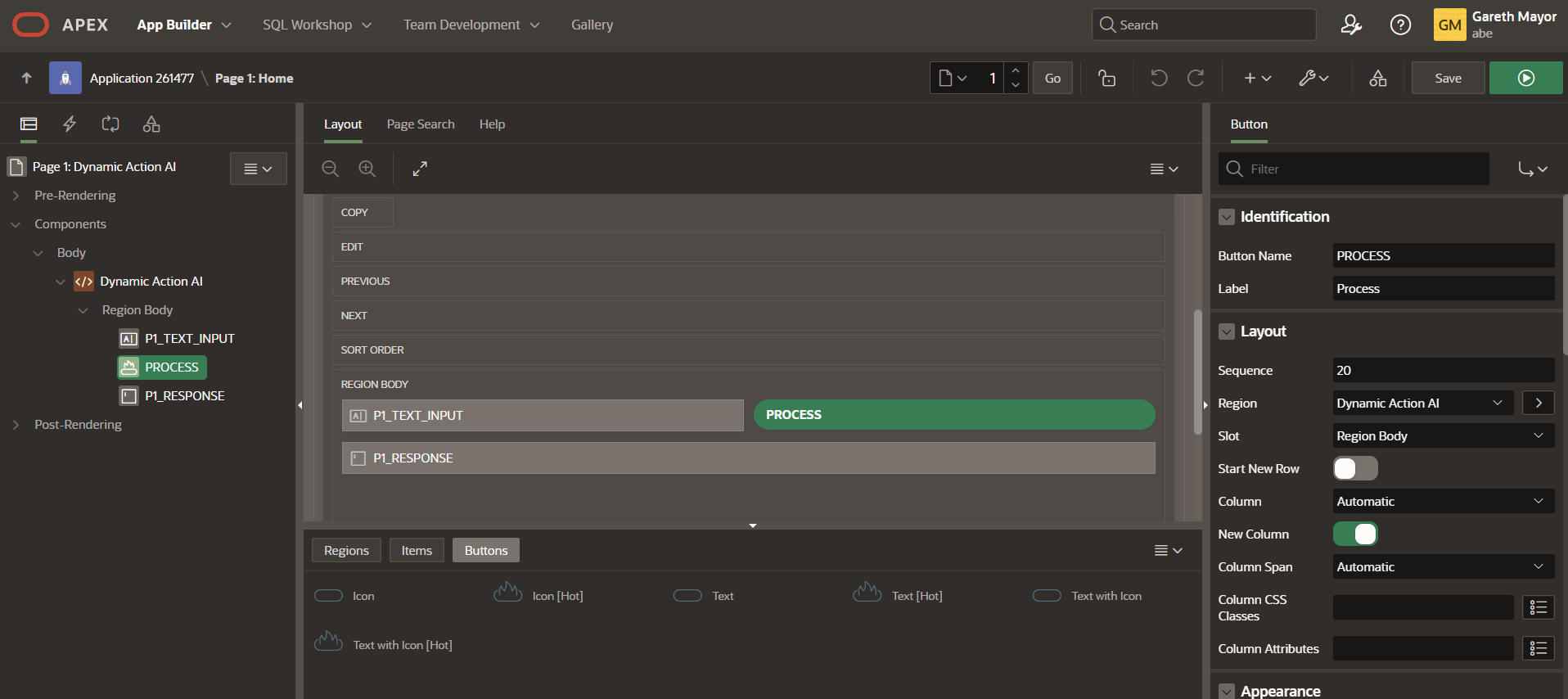Open the Region dropdown Dynamic Action AI
Image resolution: width=1568 pixels, height=699 pixels.
point(1423,403)
